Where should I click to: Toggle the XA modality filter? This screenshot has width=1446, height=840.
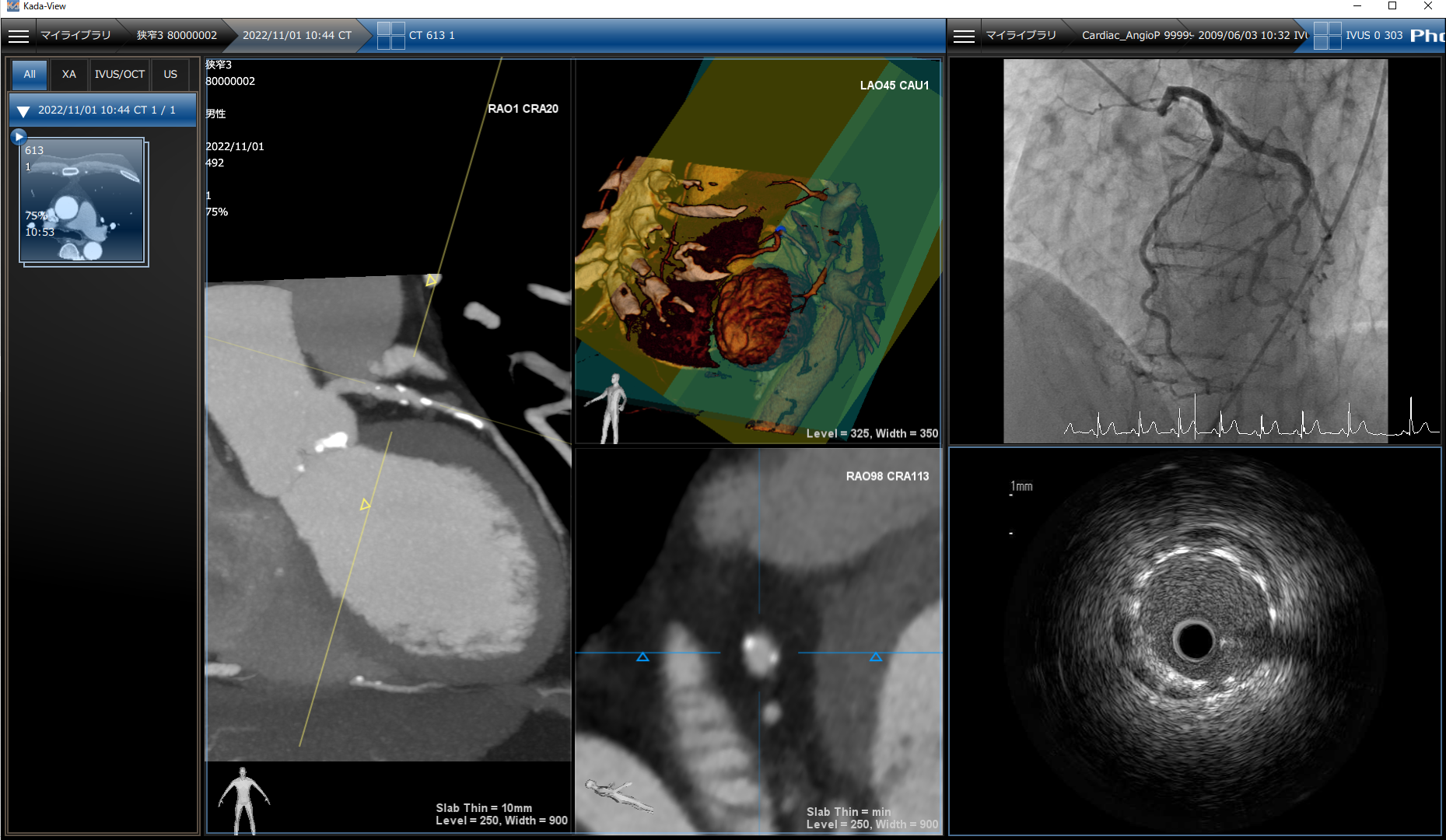point(69,75)
